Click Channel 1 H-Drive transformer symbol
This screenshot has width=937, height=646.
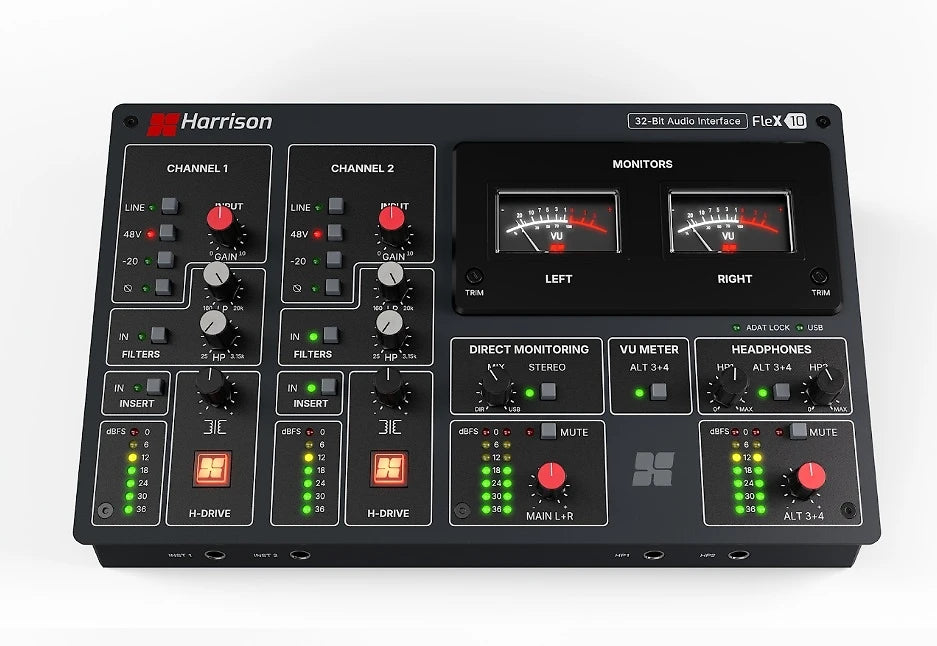(215, 427)
